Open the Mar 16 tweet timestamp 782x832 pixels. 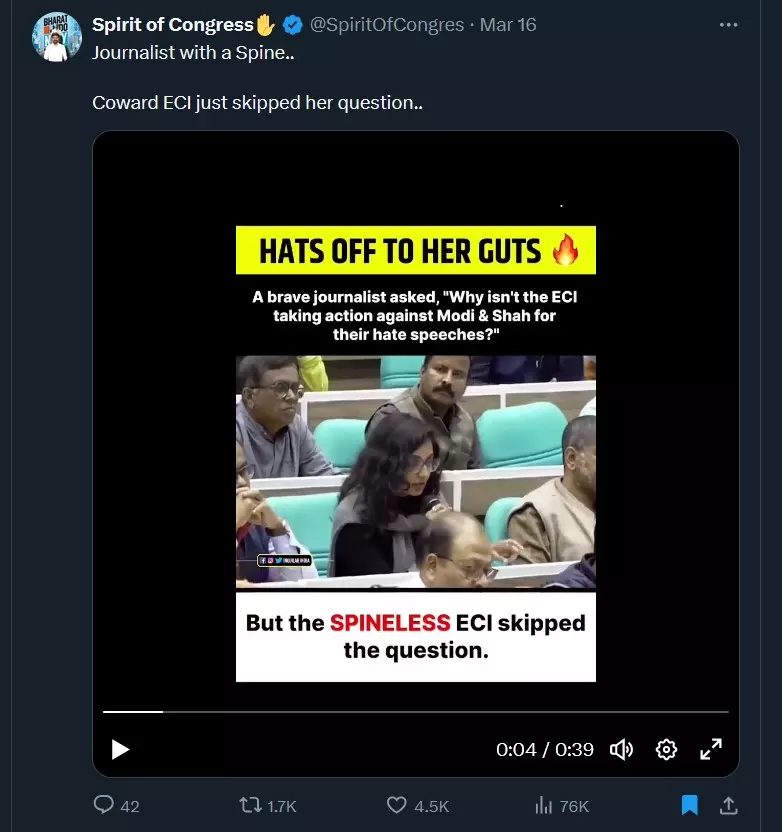(x=508, y=25)
